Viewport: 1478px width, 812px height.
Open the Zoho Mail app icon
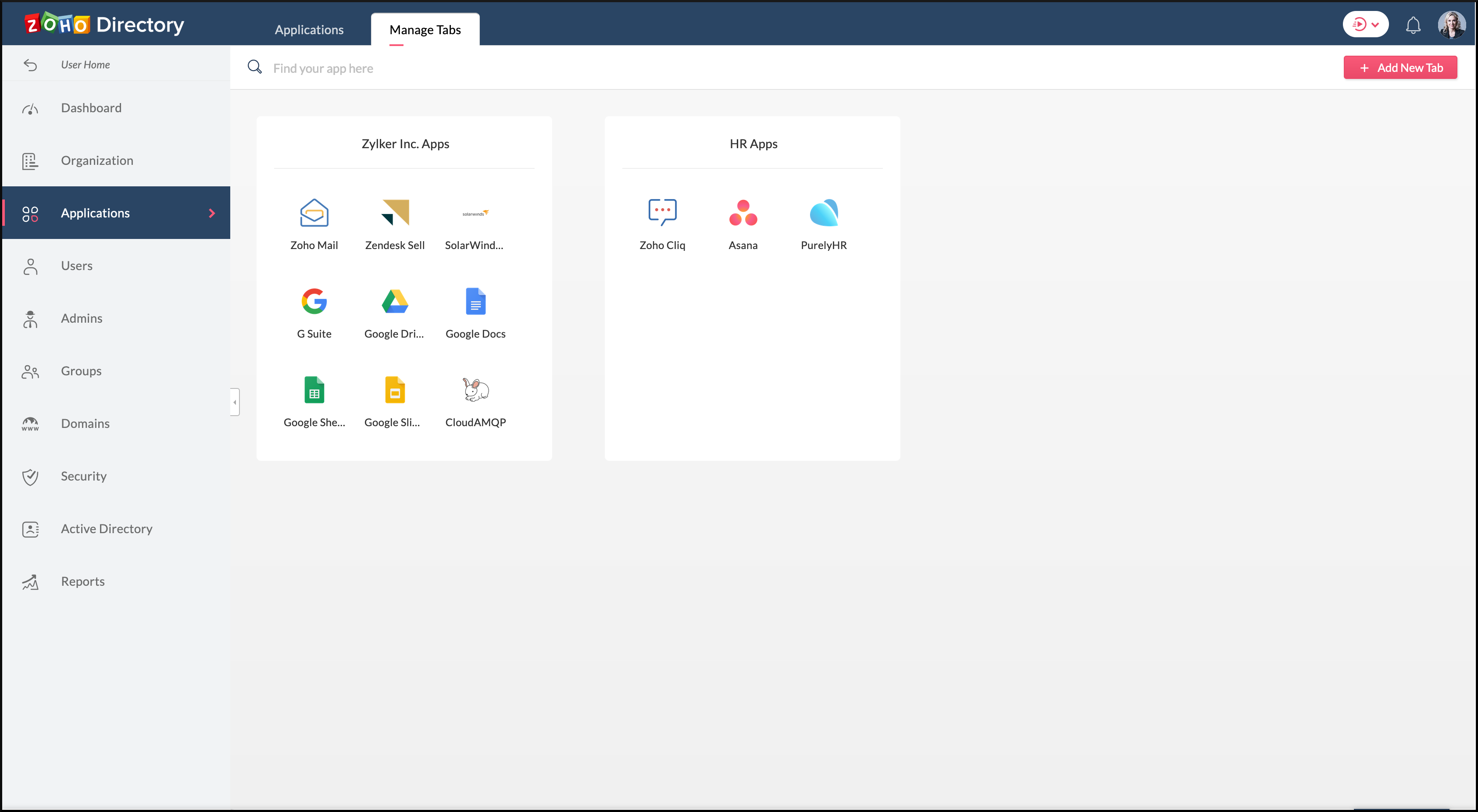coord(314,213)
